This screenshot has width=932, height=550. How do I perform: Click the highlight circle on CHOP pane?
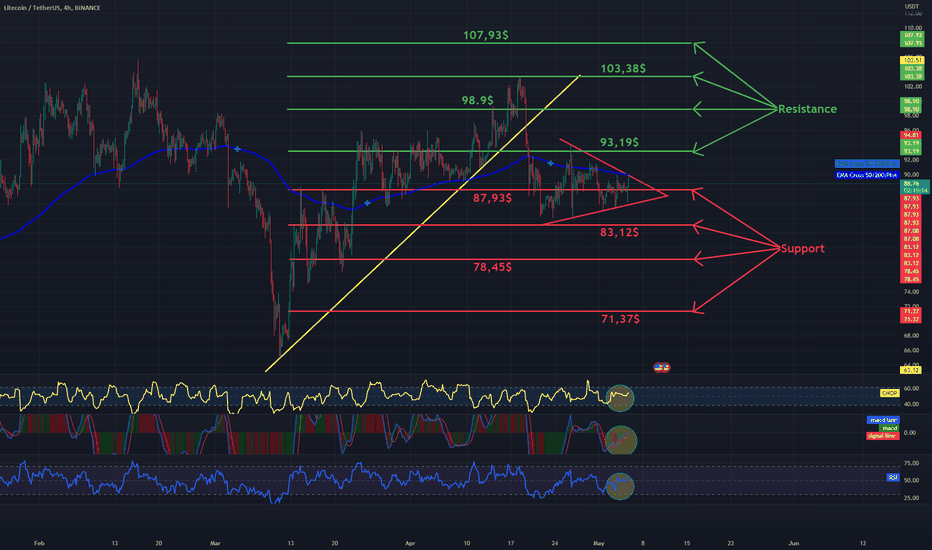[x=620, y=398]
